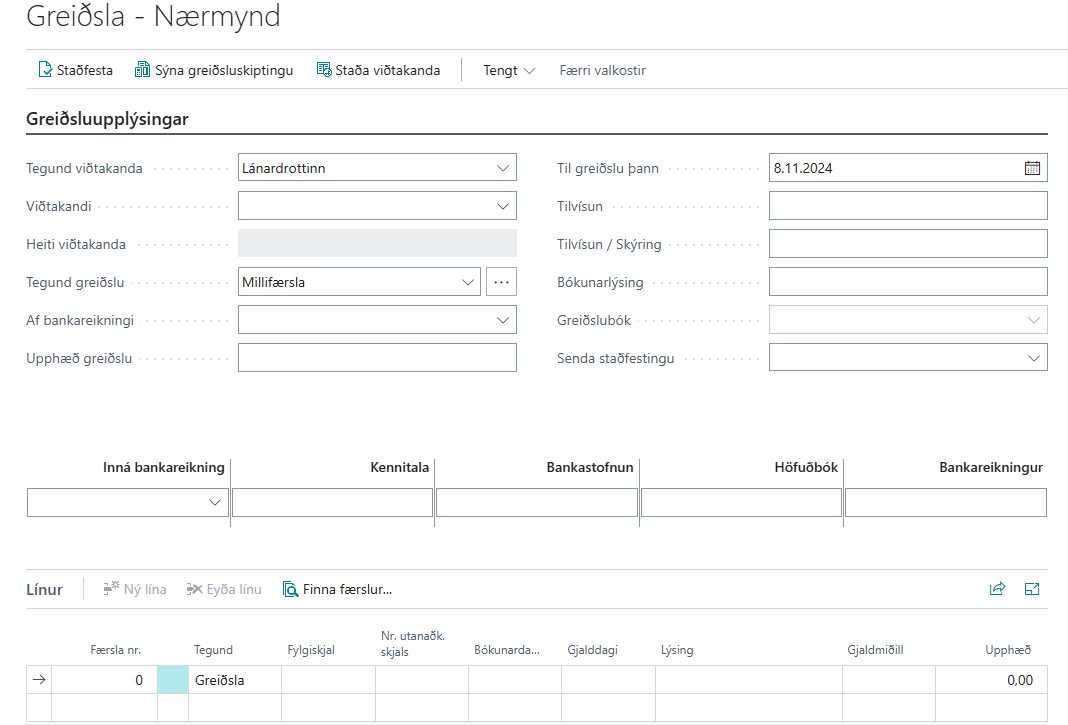Click Finna færslur search icon
Image resolution: width=1068 pixels, height=725 pixels.
click(291, 589)
